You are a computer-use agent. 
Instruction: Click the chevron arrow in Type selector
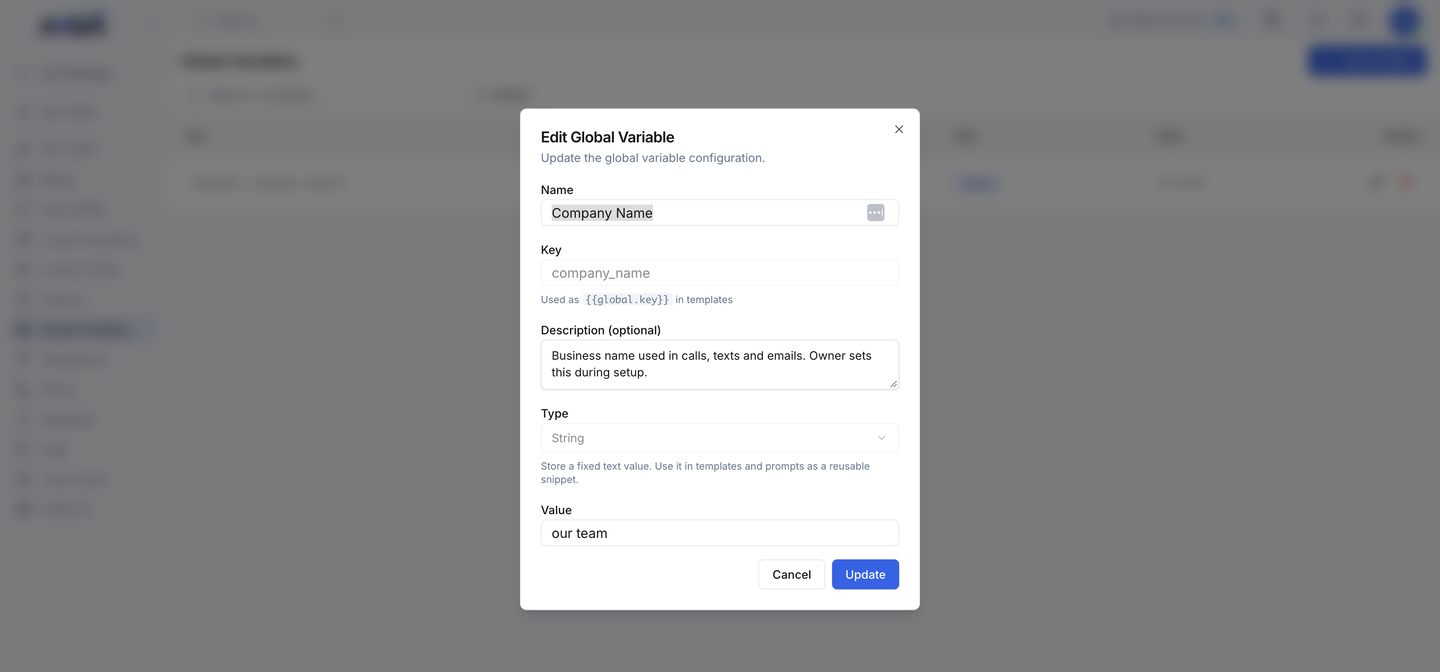click(881, 438)
